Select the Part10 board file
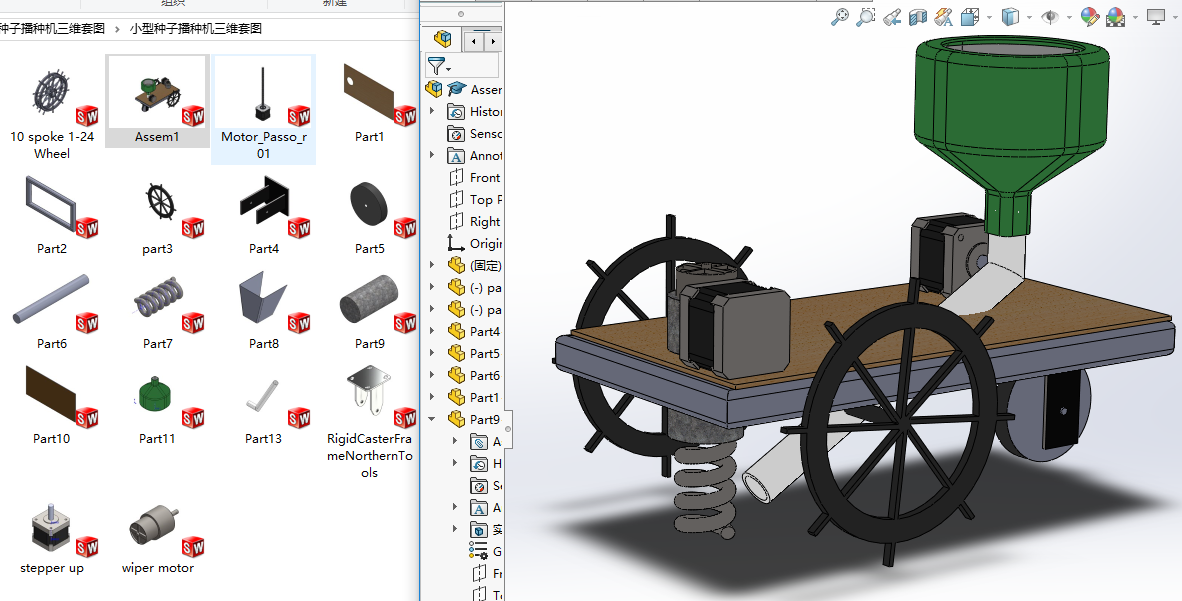Viewport: 1182px width, 601px height. (52, 404)
